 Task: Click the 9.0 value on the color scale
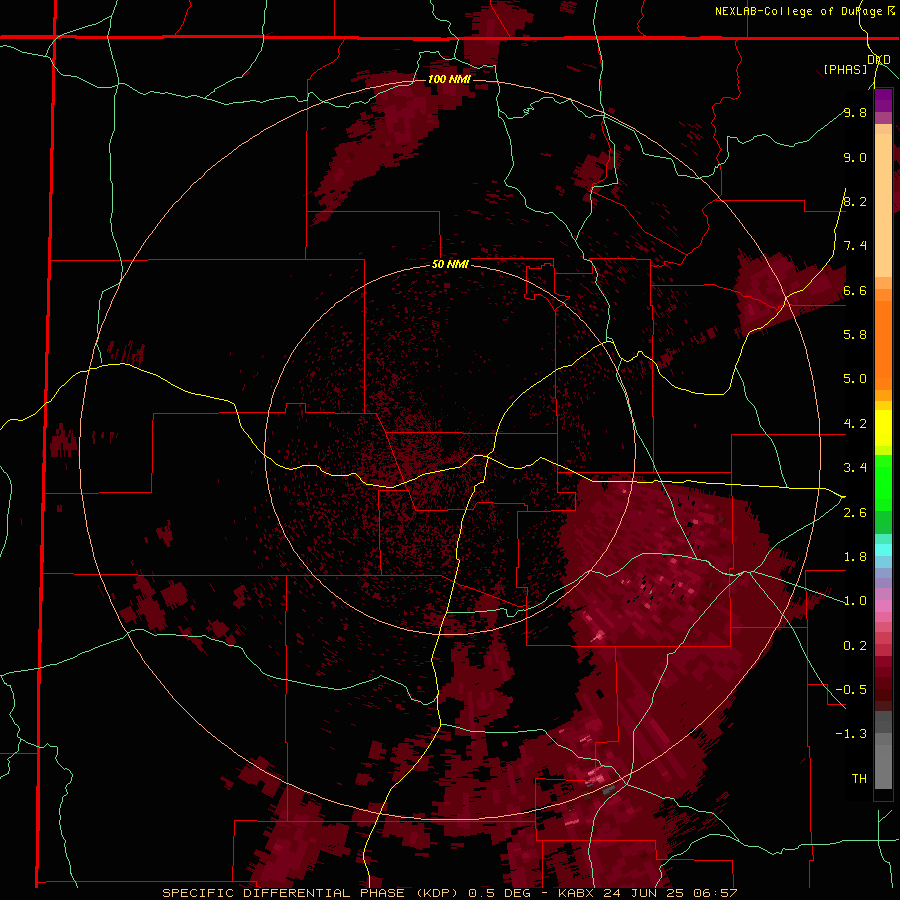coord(855,157)
